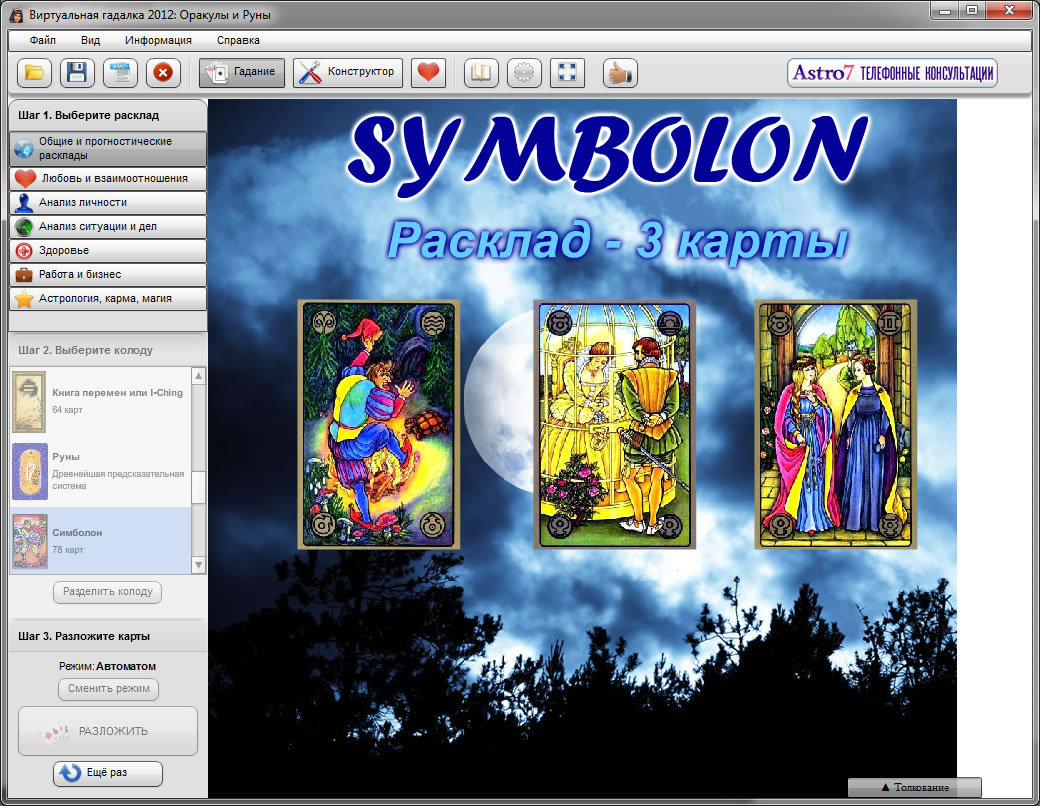Open the Информация menu
1040x806 pixels.
coord(158,40)
